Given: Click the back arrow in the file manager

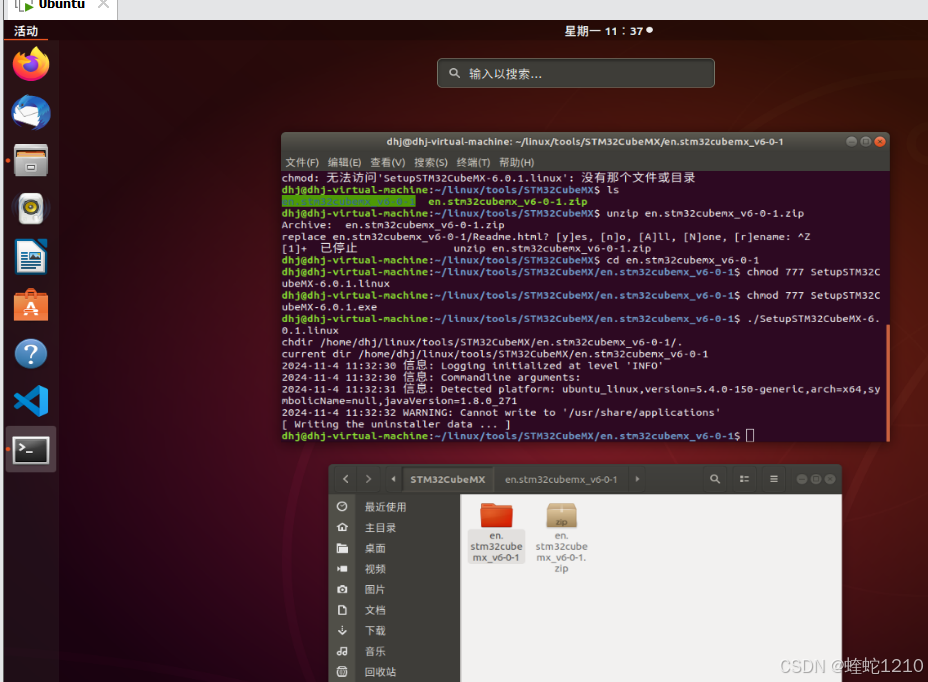Looking at the screenshot, I should click(x=346, y=479).
